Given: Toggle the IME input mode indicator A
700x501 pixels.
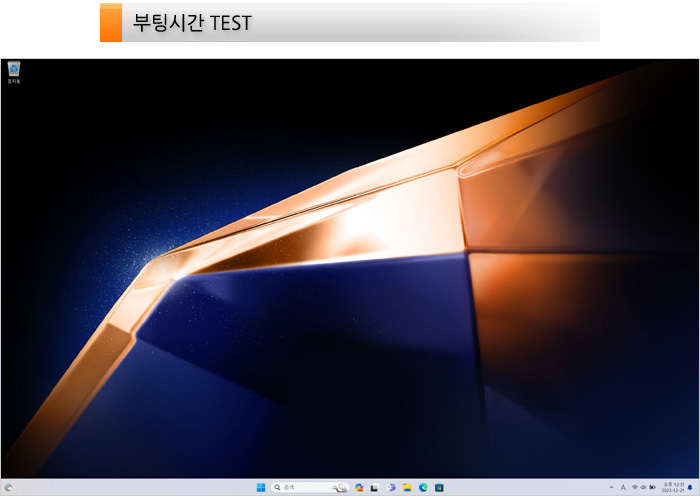Looking at the screenshot, I should pos(623,488).
